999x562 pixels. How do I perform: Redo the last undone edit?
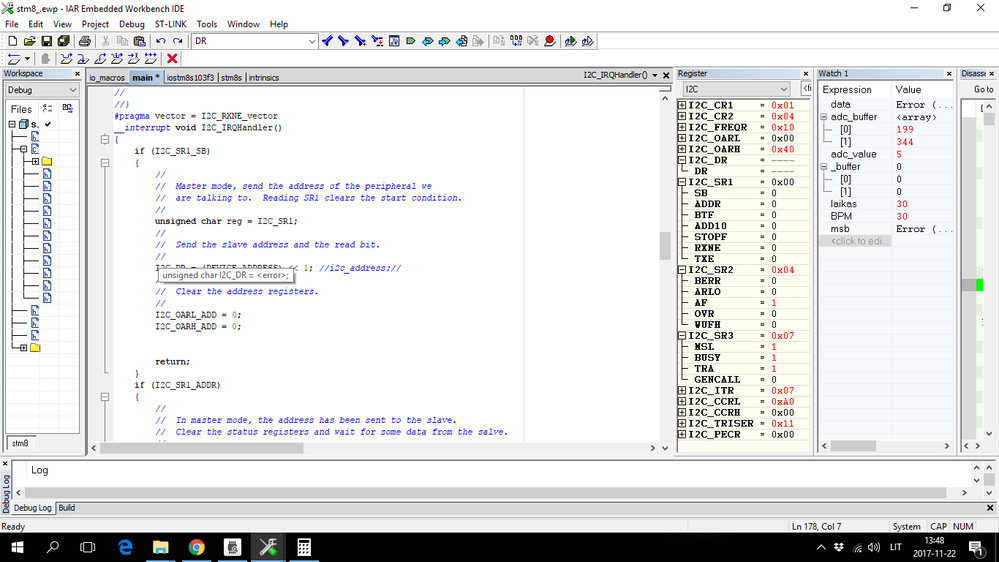[178, 41]
